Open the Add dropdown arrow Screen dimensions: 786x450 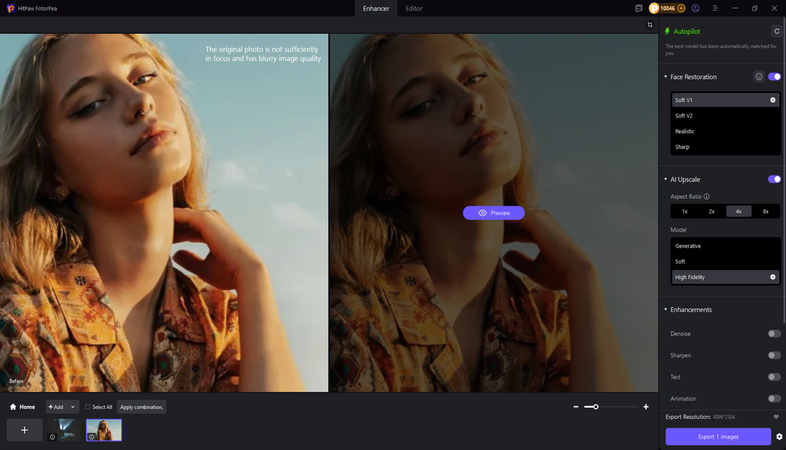73,407
